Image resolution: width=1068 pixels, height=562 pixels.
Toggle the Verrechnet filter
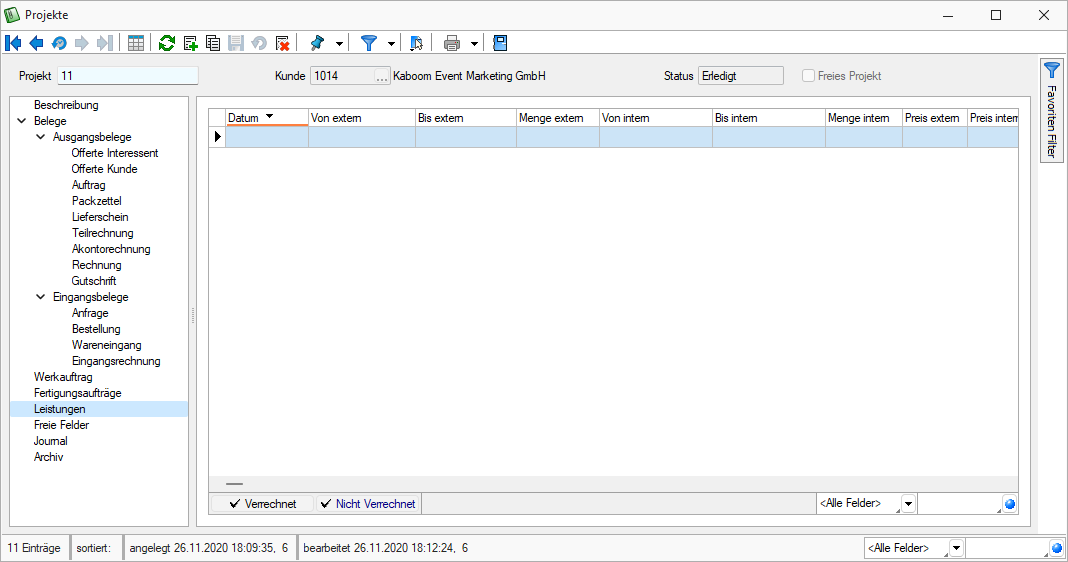(263, 504)
